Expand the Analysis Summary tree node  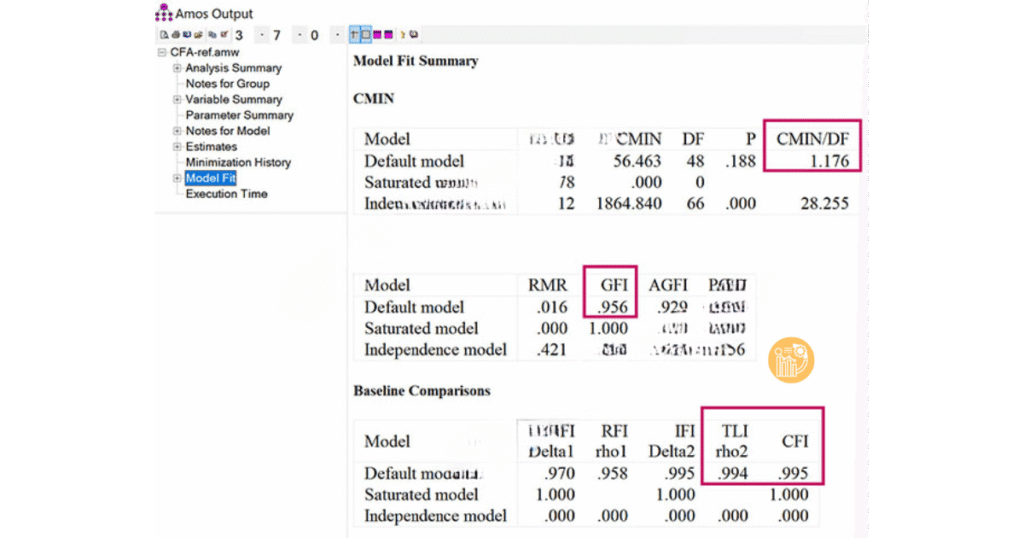point(177,68)
